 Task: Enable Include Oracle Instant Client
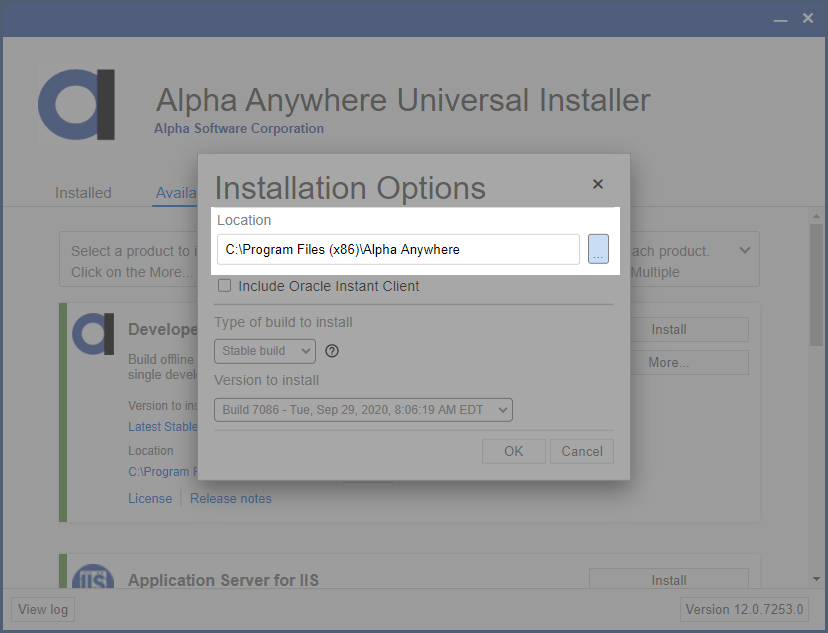[224, 285]
